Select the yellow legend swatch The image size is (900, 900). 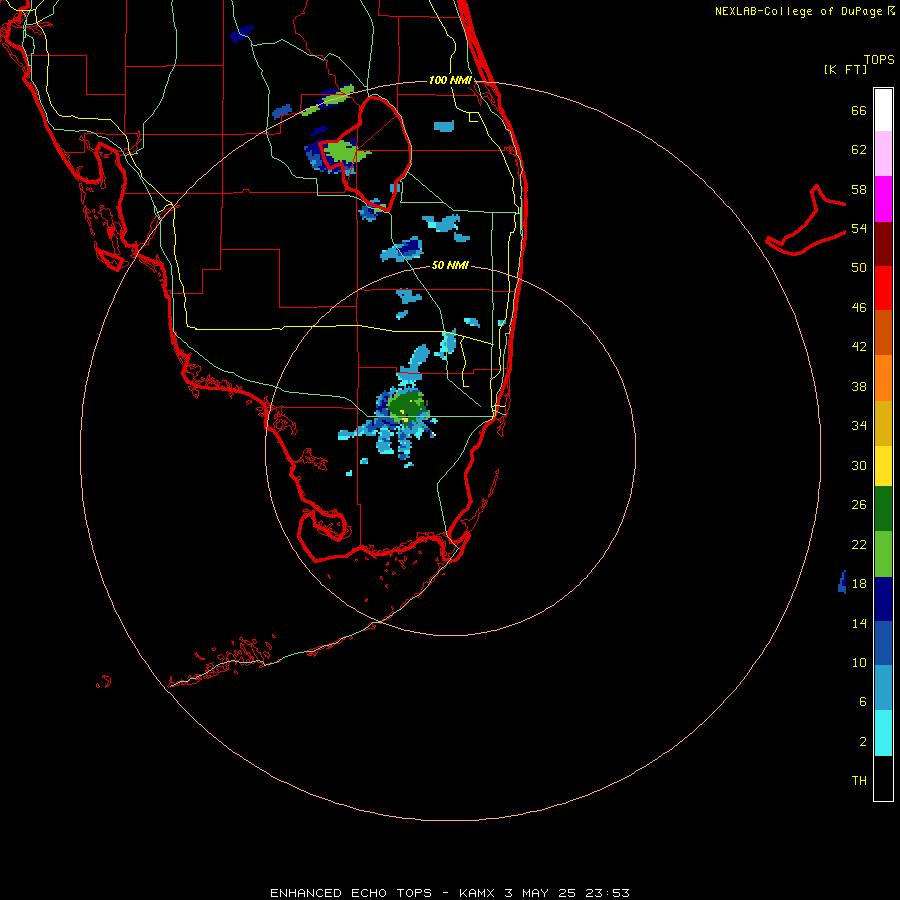tap(883, 466)
